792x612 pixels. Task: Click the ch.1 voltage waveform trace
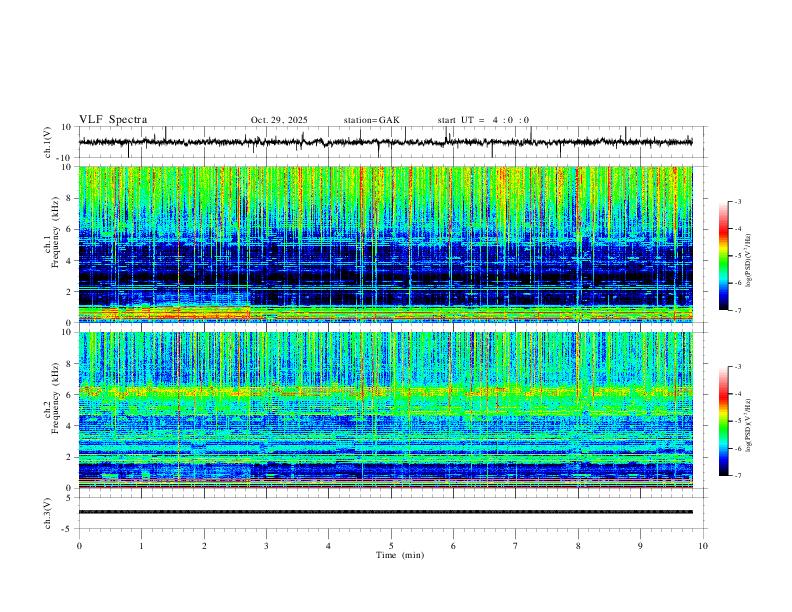(x=385, y=142)
